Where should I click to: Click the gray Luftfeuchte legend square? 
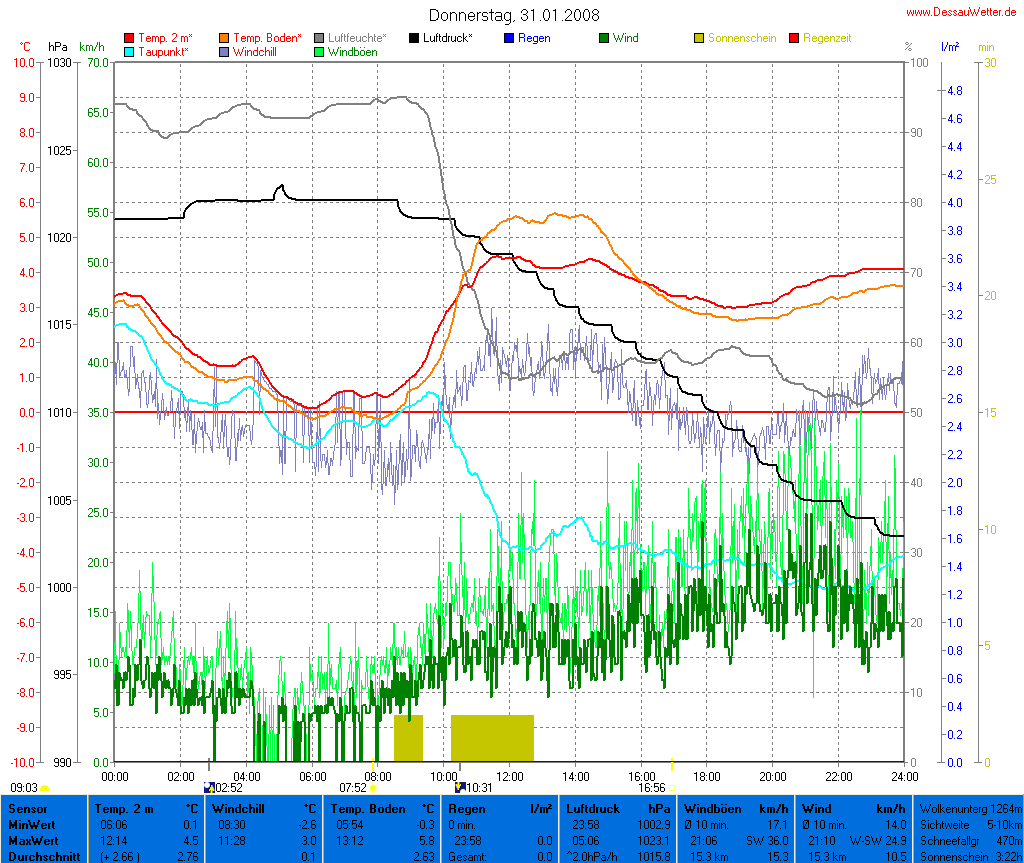[319, 38]
